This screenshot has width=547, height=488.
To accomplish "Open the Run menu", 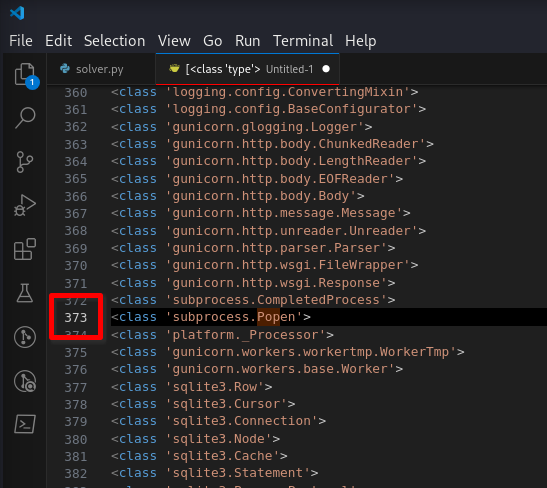I will coord(247,41).
